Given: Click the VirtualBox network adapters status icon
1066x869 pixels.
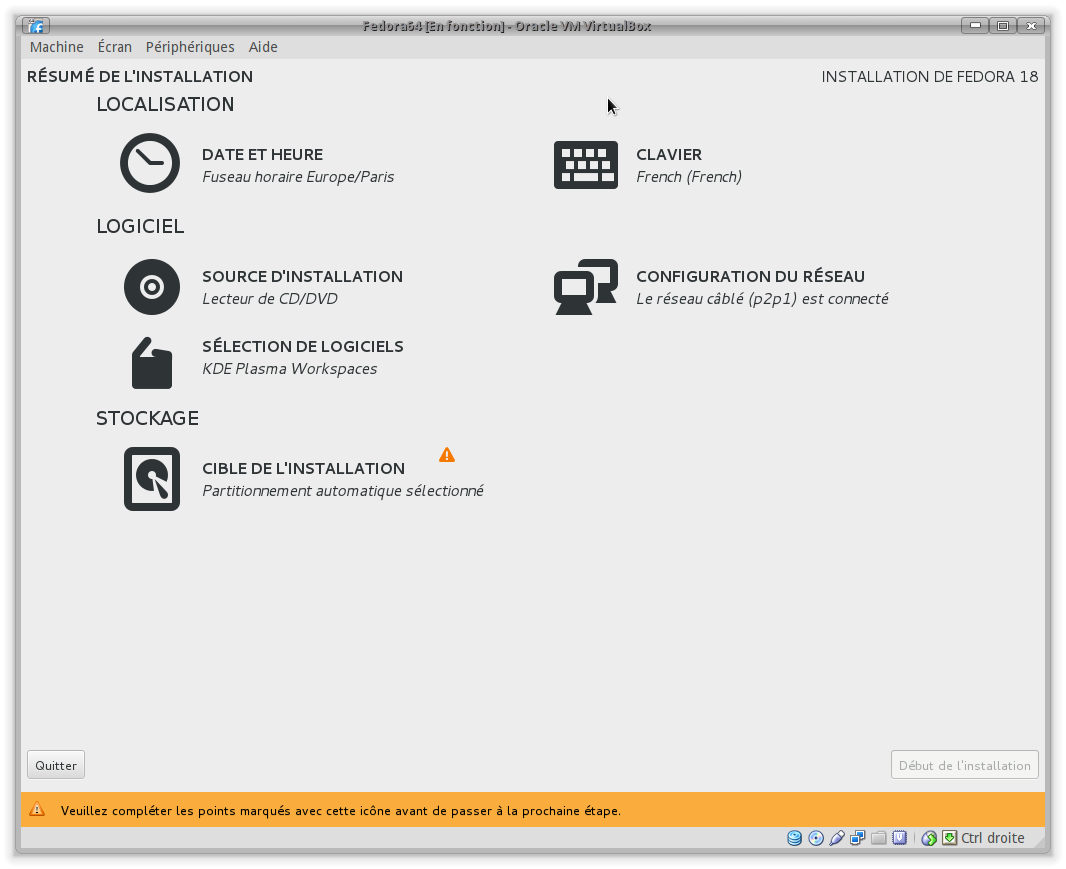Looking at the screenshot, I should pyautogui.click(x=858, y=838).
